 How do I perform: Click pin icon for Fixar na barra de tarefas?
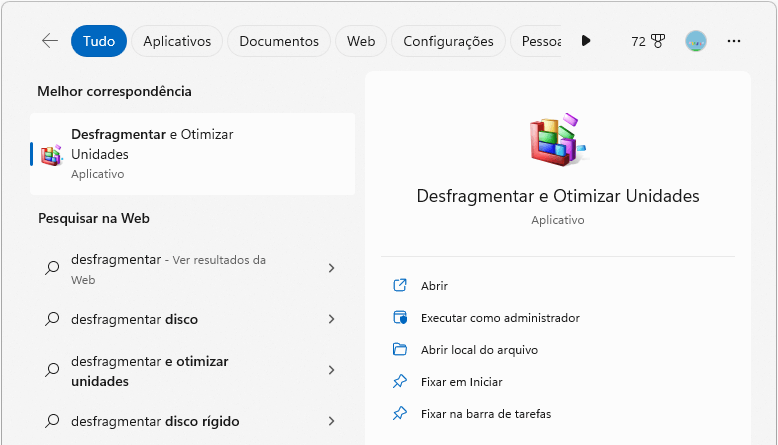point(400,413)
